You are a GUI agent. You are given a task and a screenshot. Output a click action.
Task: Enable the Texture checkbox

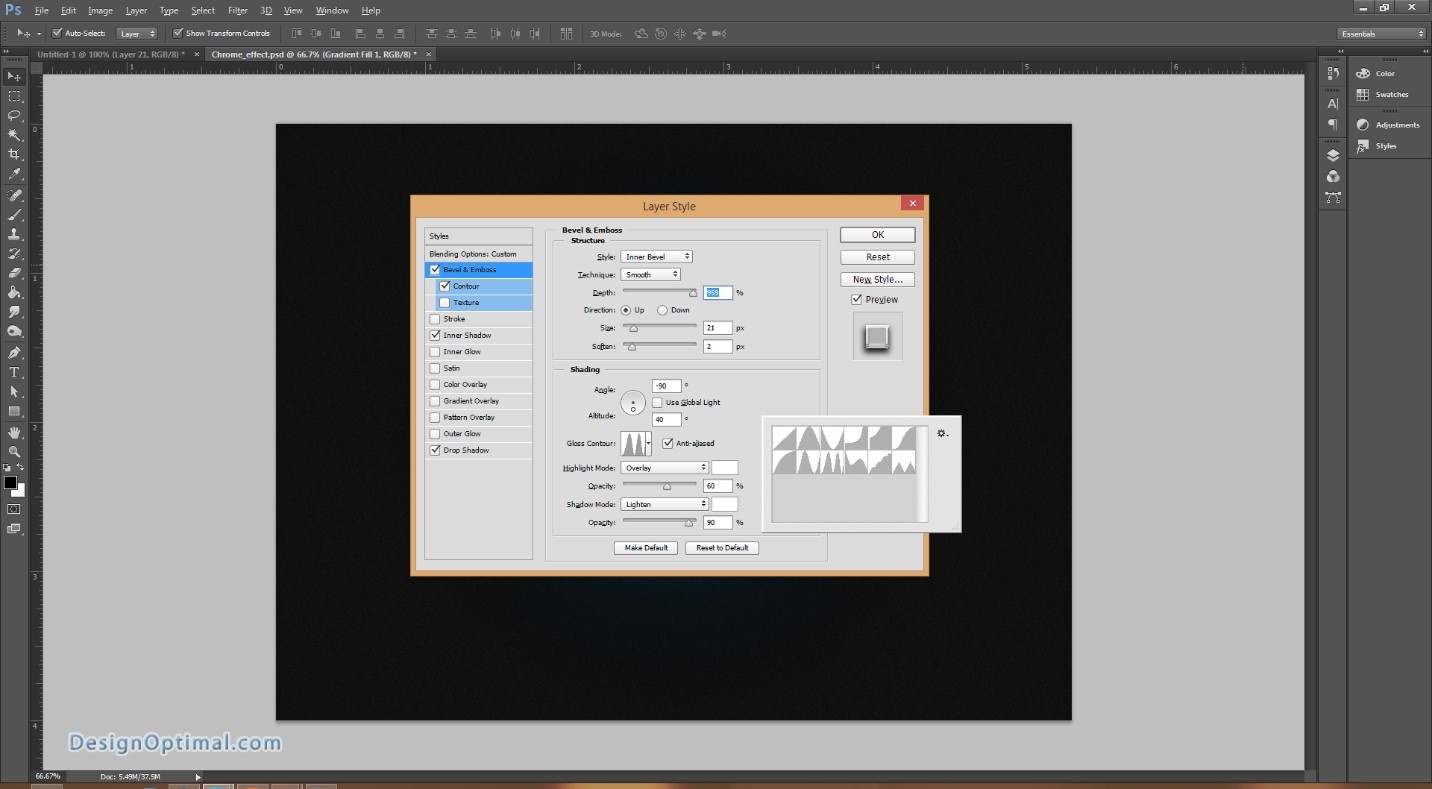click(x=445, y=302)
